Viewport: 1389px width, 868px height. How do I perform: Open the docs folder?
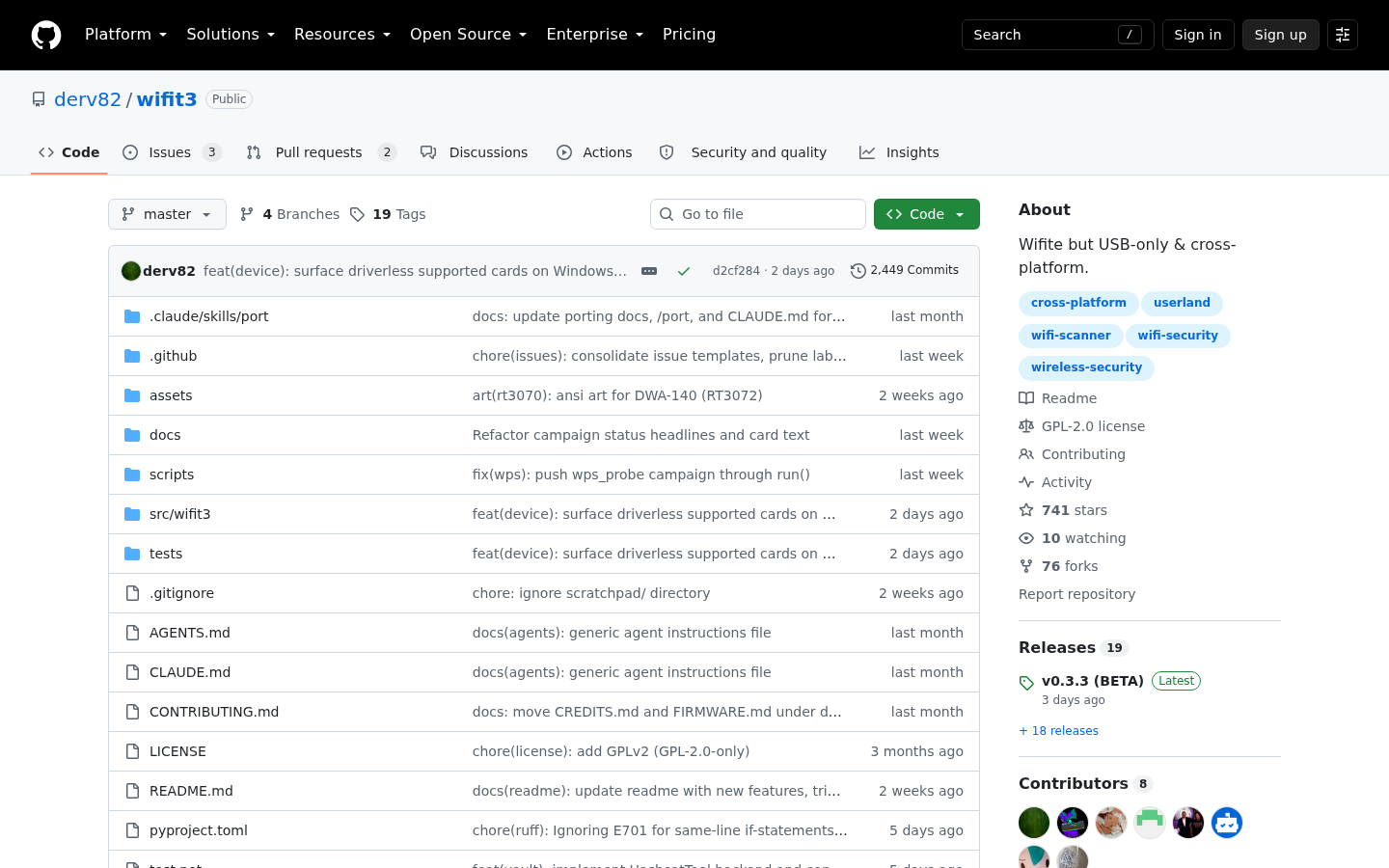pos(165,435)
